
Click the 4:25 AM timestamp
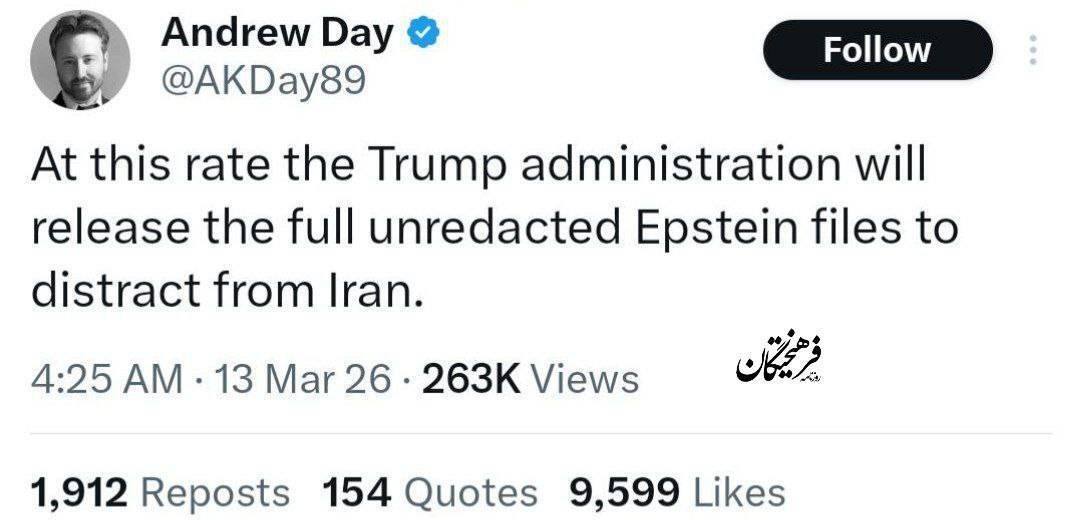107,379
